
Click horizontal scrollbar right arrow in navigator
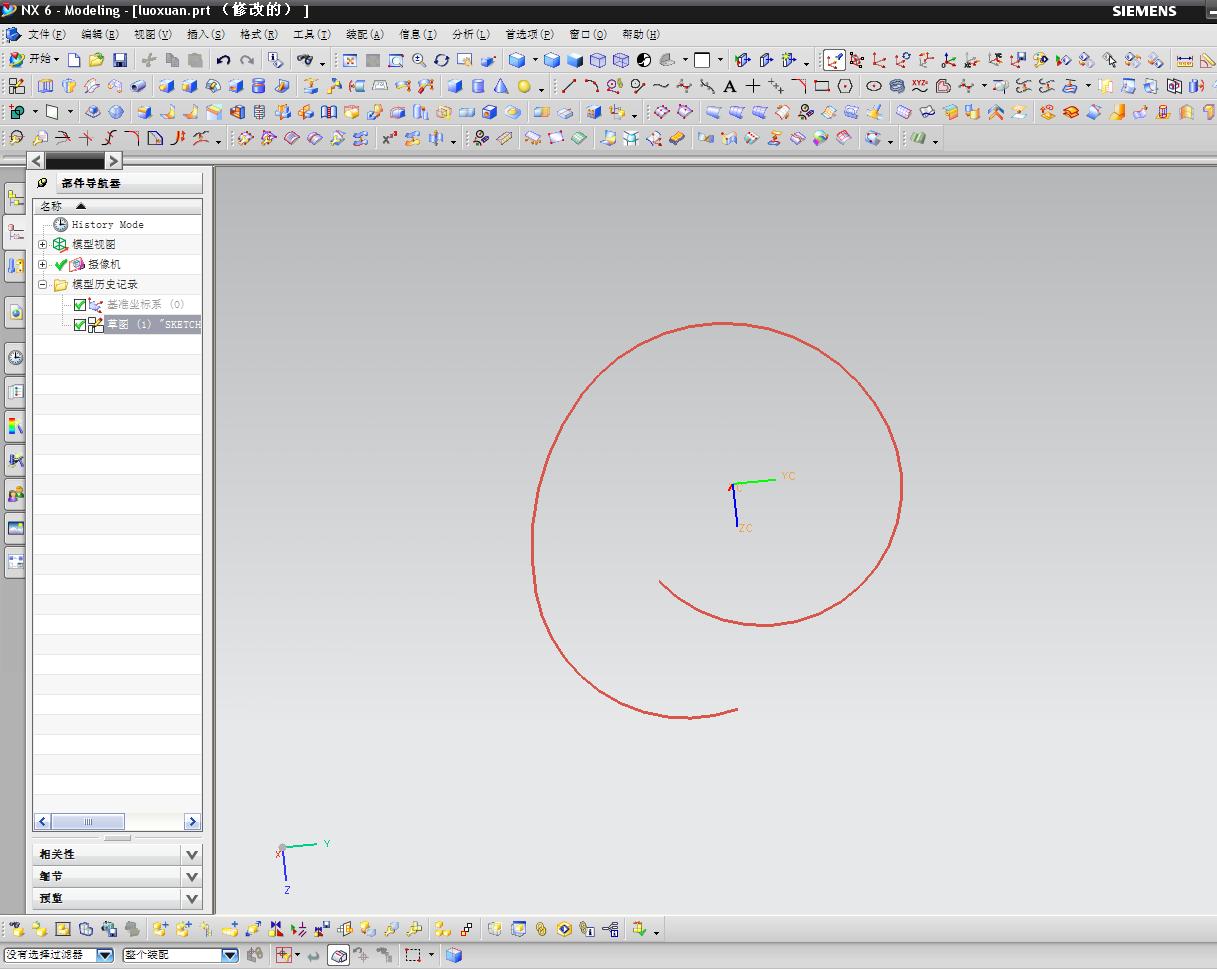coord(192,822)
